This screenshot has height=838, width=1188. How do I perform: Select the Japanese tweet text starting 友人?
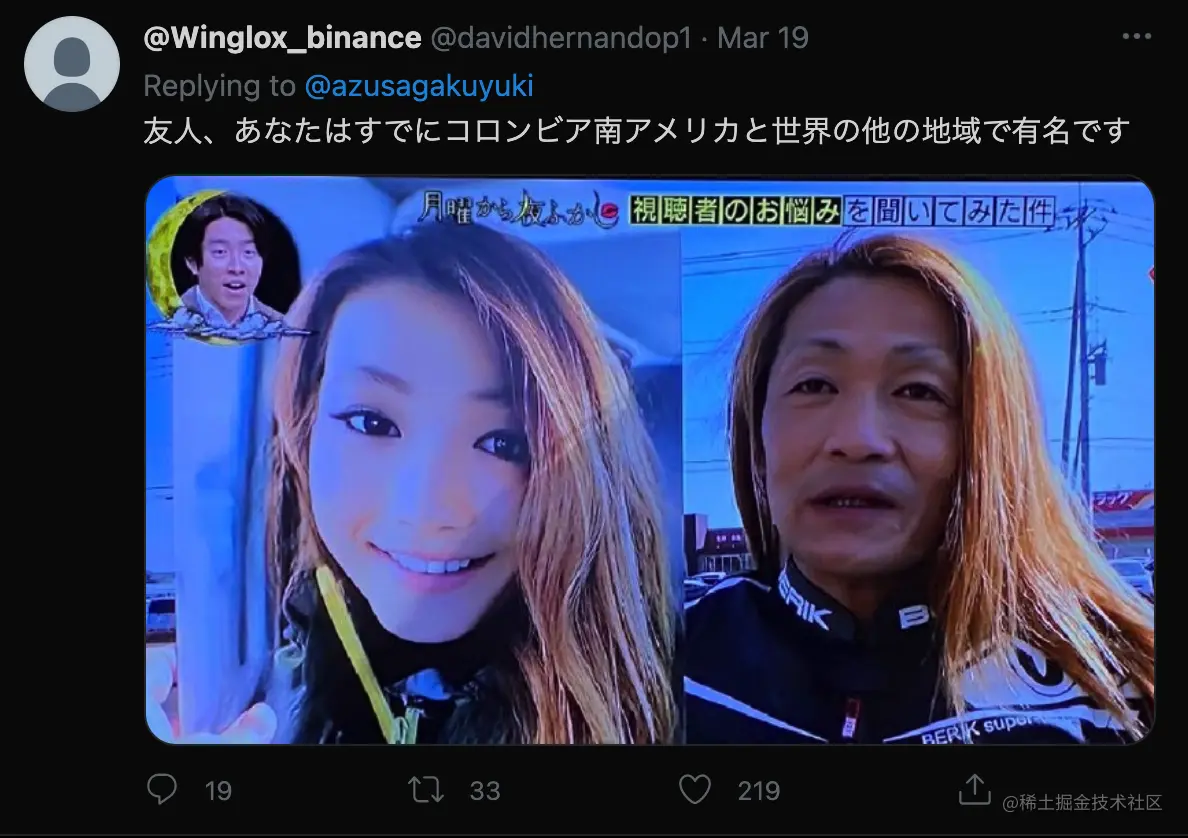click(x=636, y=130)
